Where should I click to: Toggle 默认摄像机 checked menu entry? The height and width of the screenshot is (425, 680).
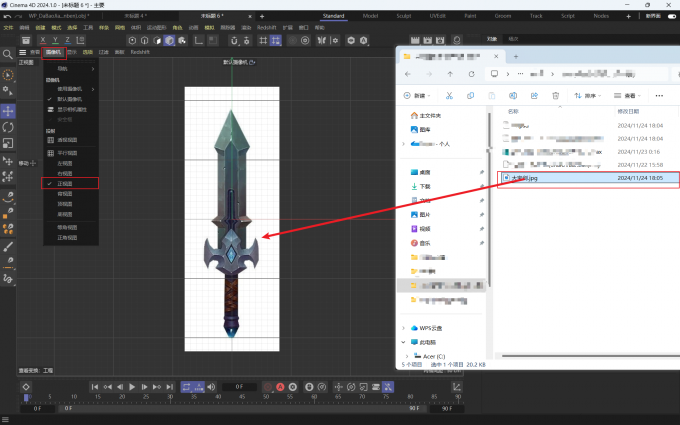(x=71, y=99)
